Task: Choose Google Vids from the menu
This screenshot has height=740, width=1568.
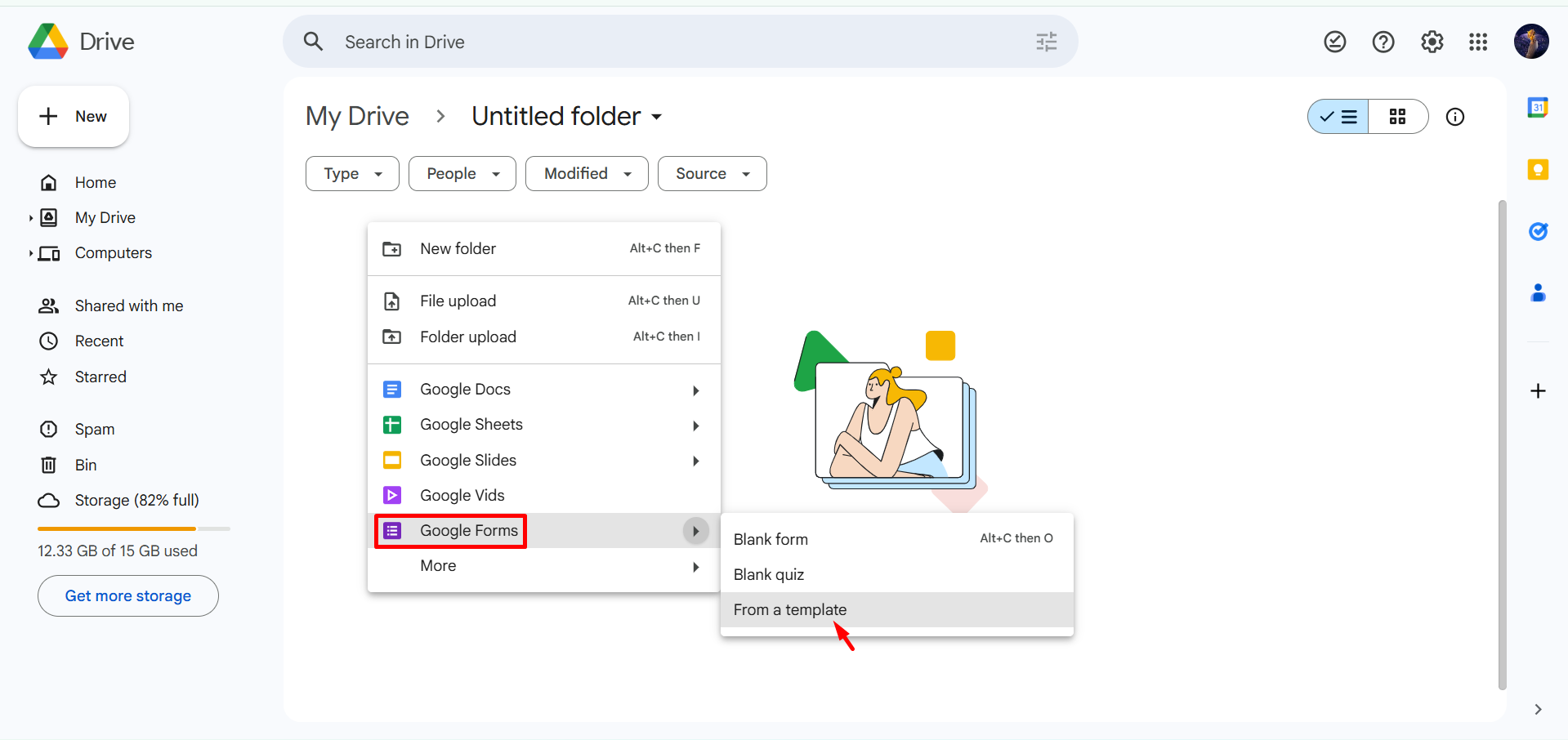Action: 544,496
